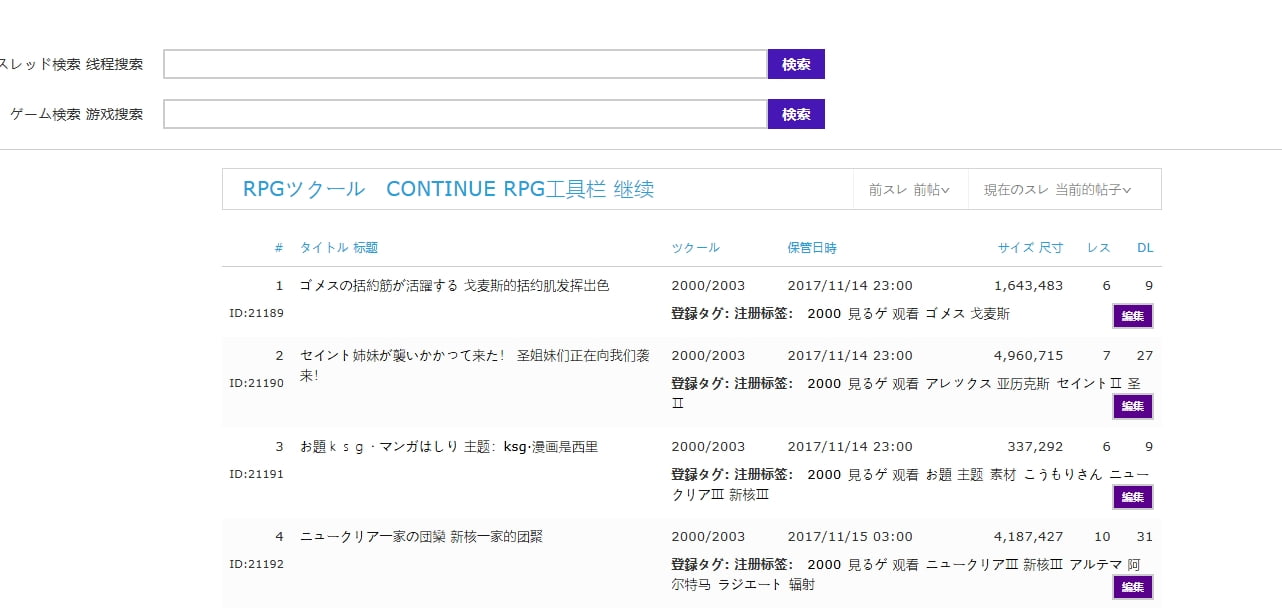Select the ID:21192 text
The height and width of the screenshot is (614, 1282).
point(257,564)
